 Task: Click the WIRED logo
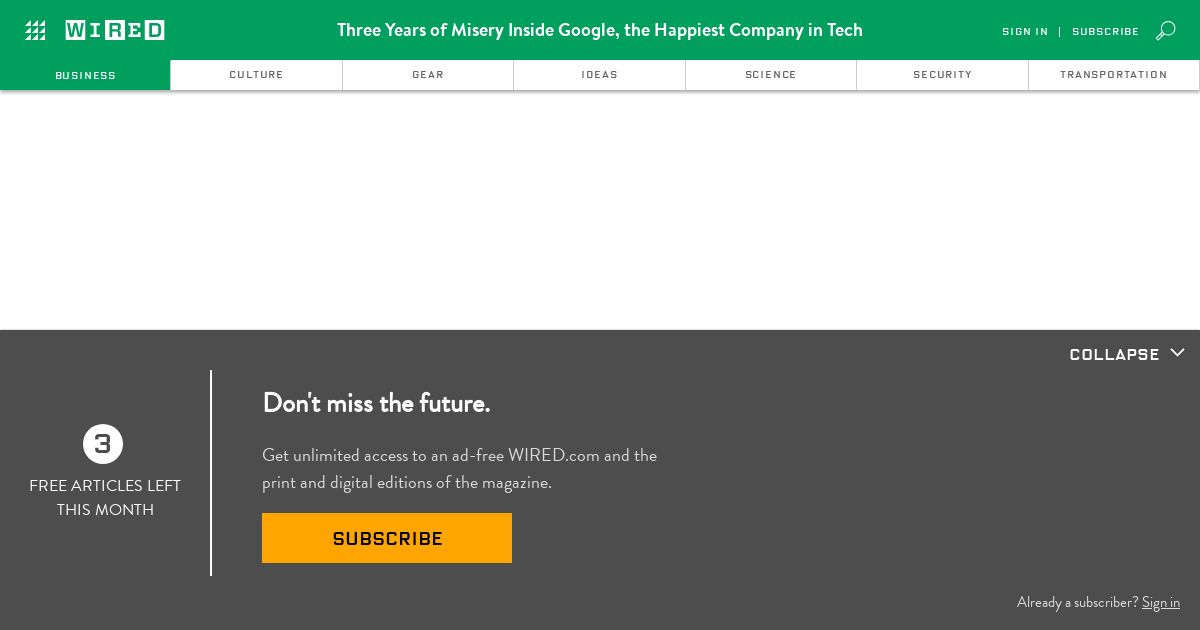tap(115, 30)
